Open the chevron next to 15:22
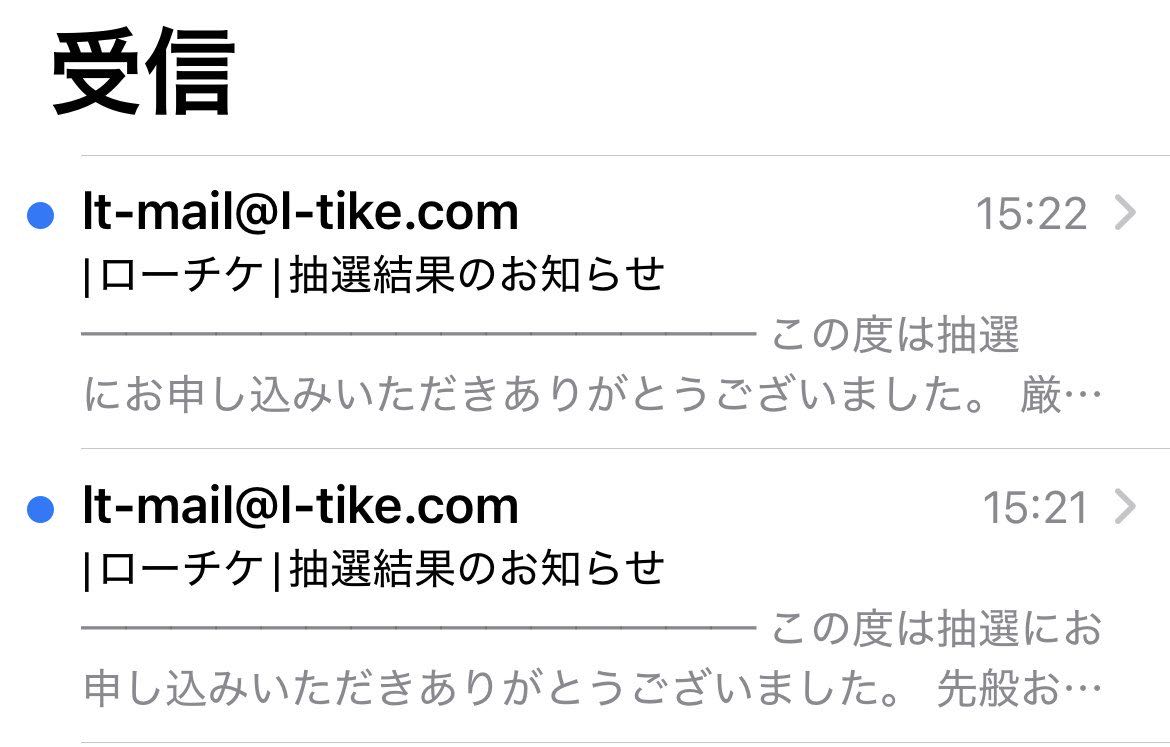This screenshot has width=1170, height=747. click(1125, 213)
